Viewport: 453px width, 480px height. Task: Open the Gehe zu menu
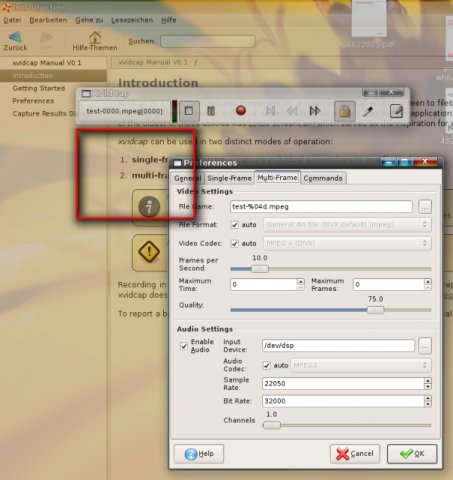[x=89, y=20]
